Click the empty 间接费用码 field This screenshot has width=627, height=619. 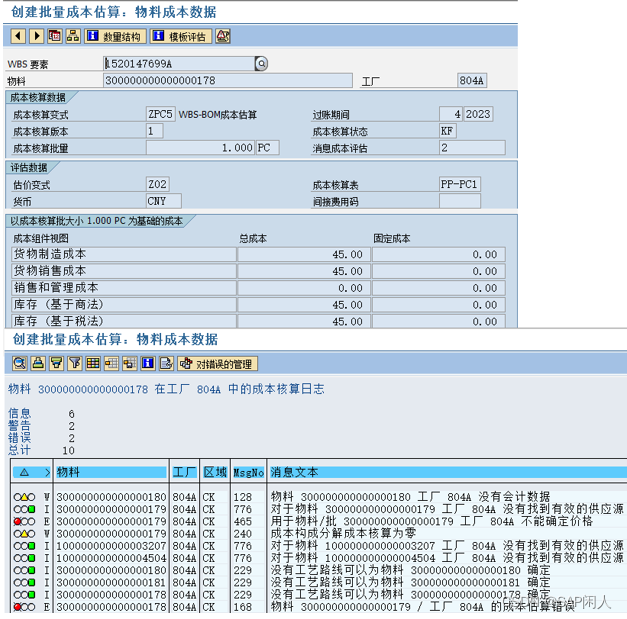click(x=460, y=201)
